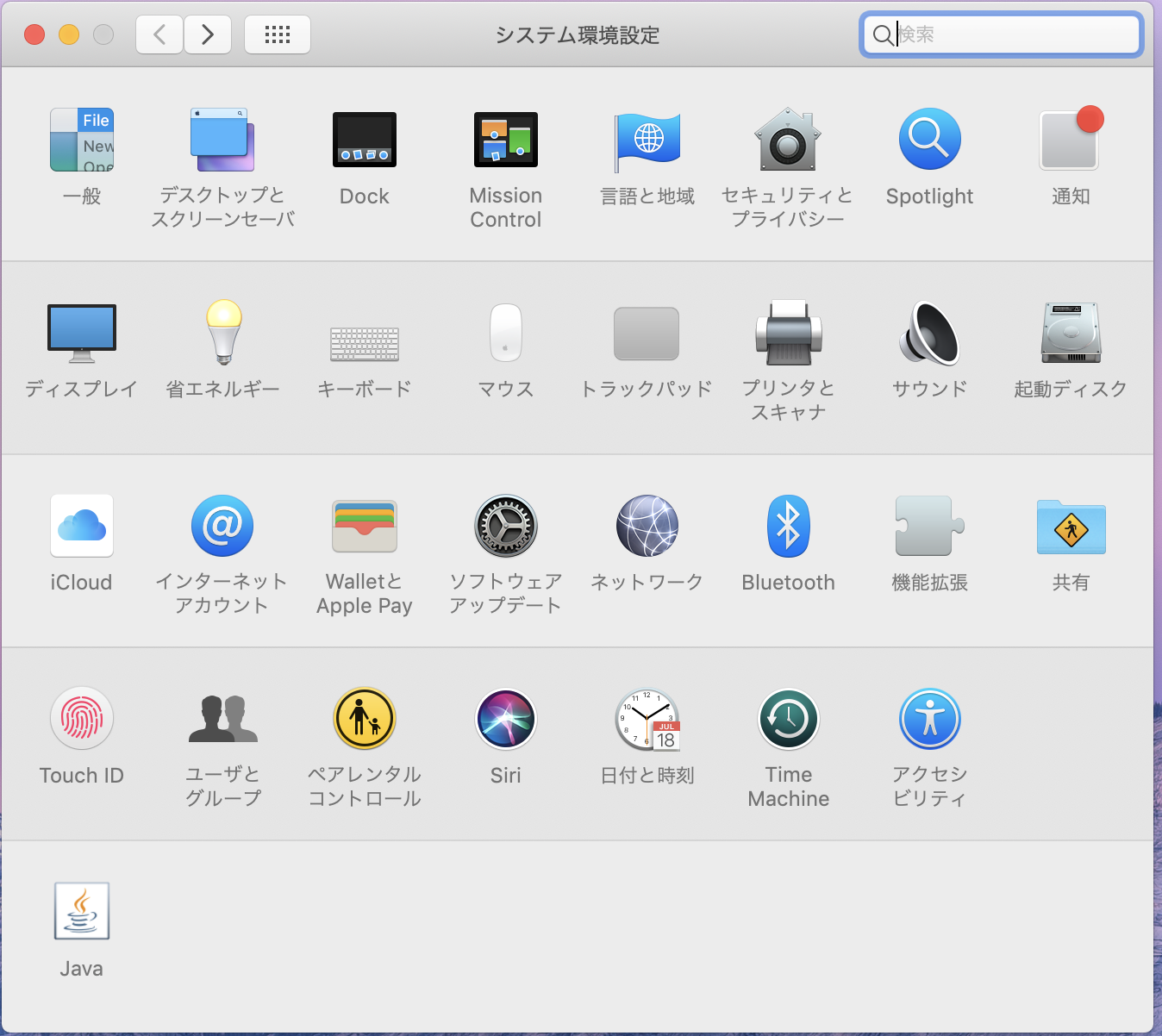Open the iCloud preference pane
The height and width of the screenshot is (1036, 1162).
(81, 525)
